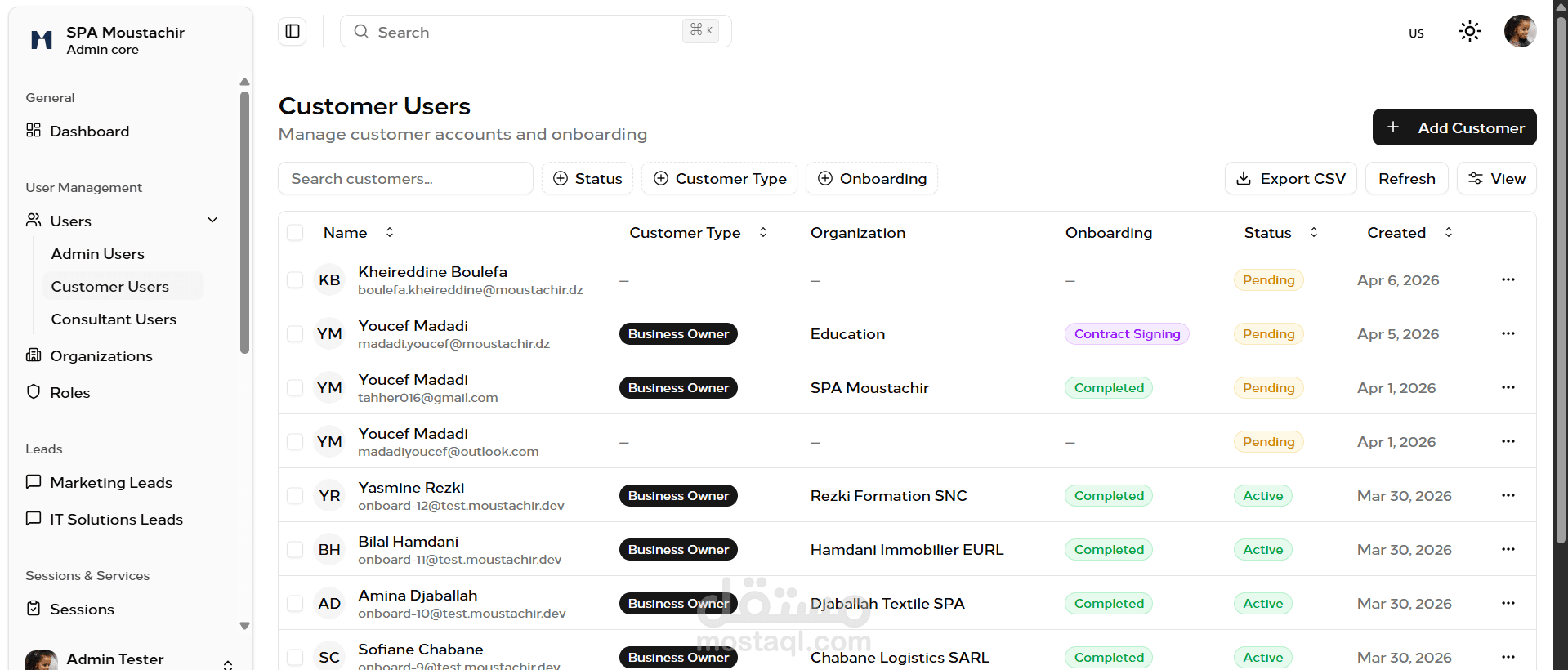Image resolution: width=1568 pixels, height=670 pixels.
Task: Open Marketing Leads in sidebar
Action: pyautogui.click(x=111, y=483)
